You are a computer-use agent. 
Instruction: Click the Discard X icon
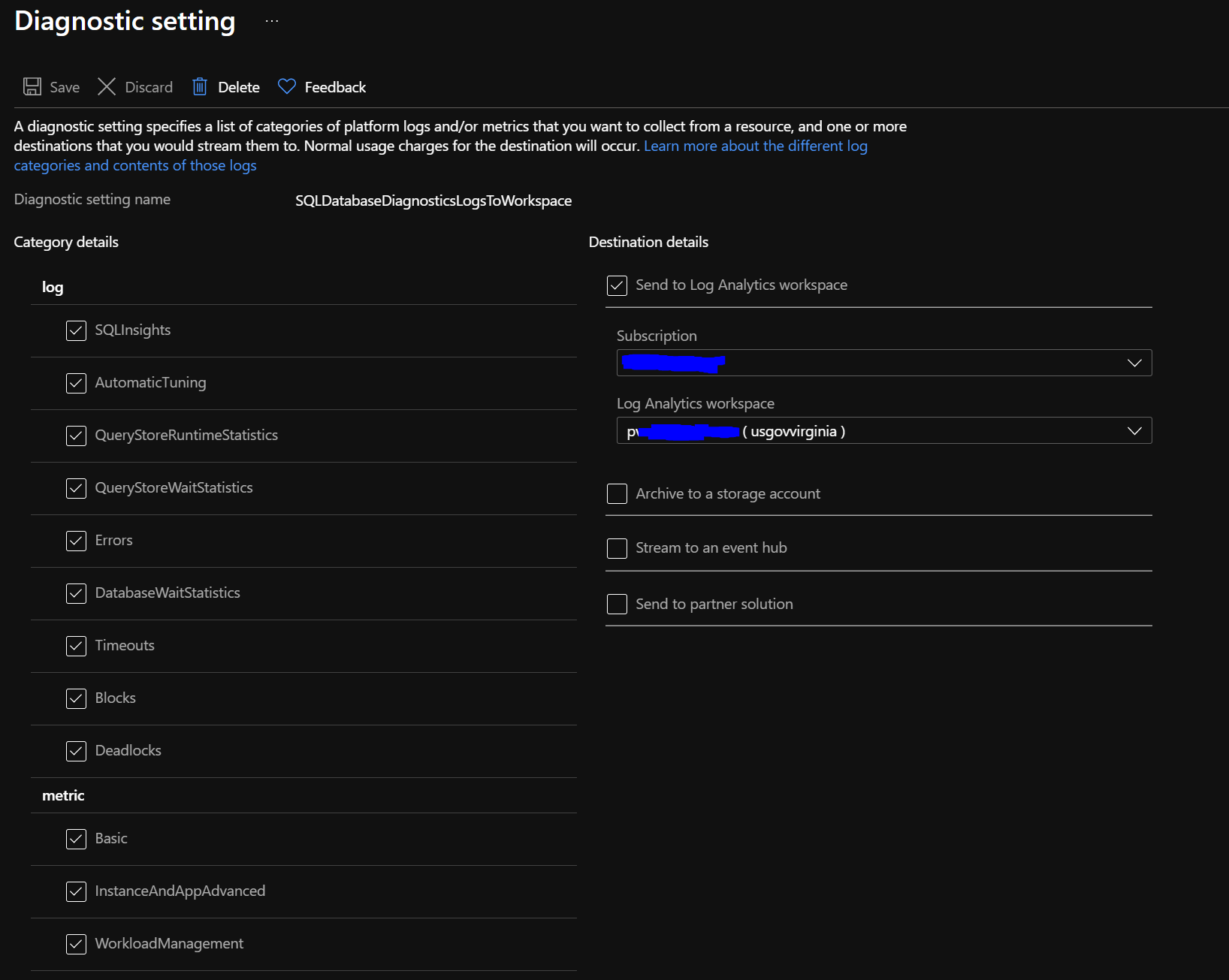pos(107,86)
